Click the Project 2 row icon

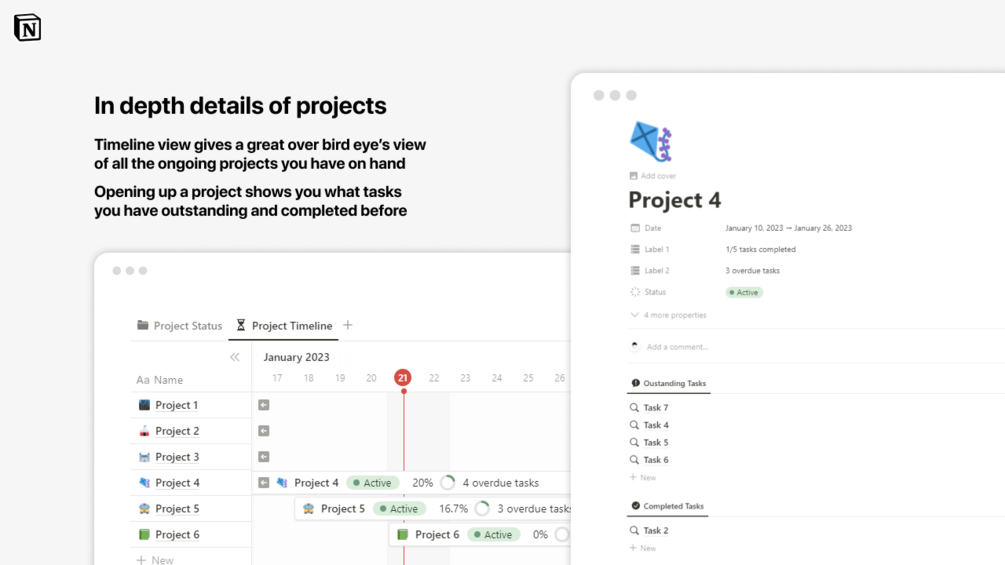[x=144, y=430]
